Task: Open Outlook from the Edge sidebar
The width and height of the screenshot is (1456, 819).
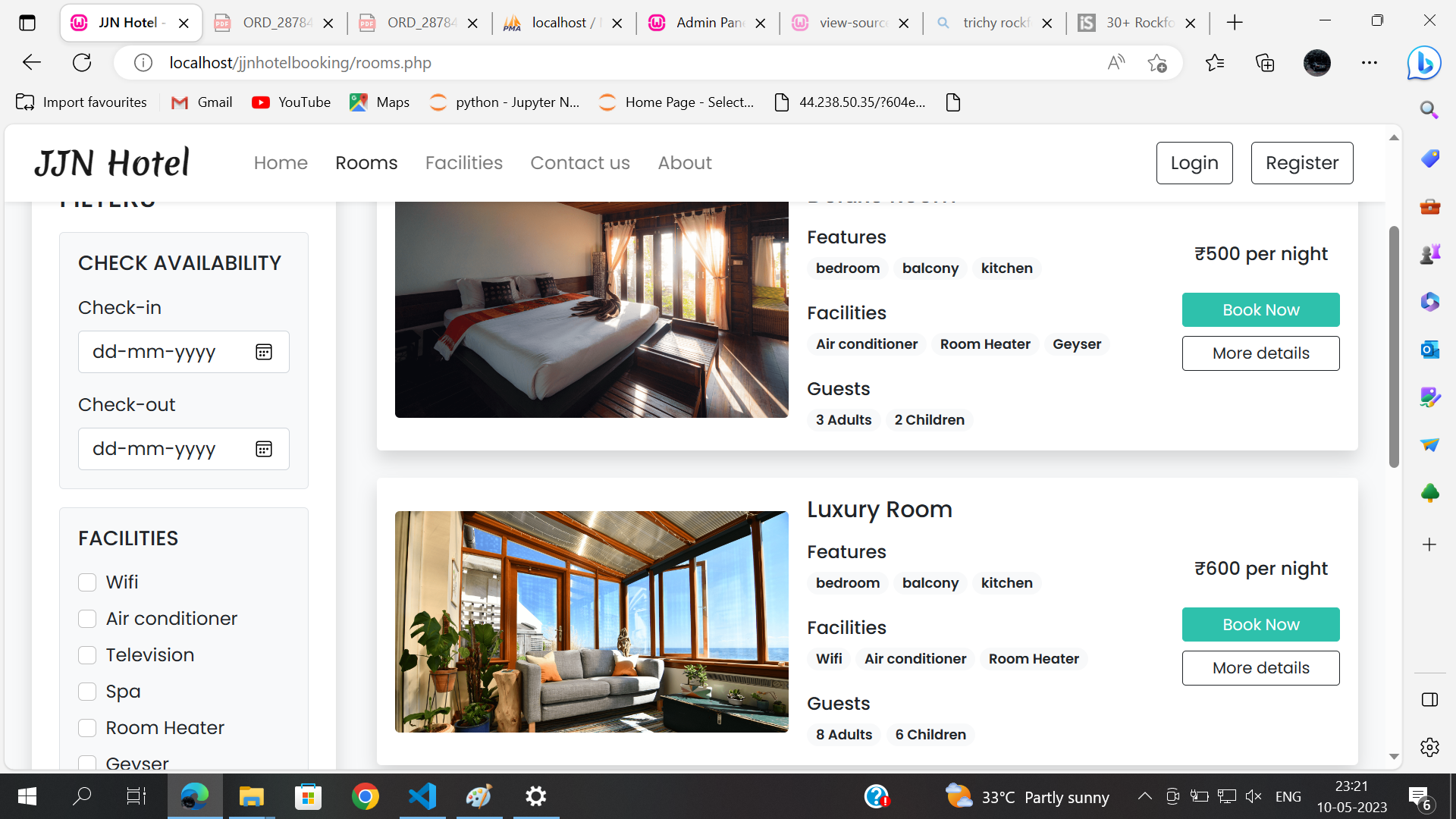Action: click(1429, 350)
